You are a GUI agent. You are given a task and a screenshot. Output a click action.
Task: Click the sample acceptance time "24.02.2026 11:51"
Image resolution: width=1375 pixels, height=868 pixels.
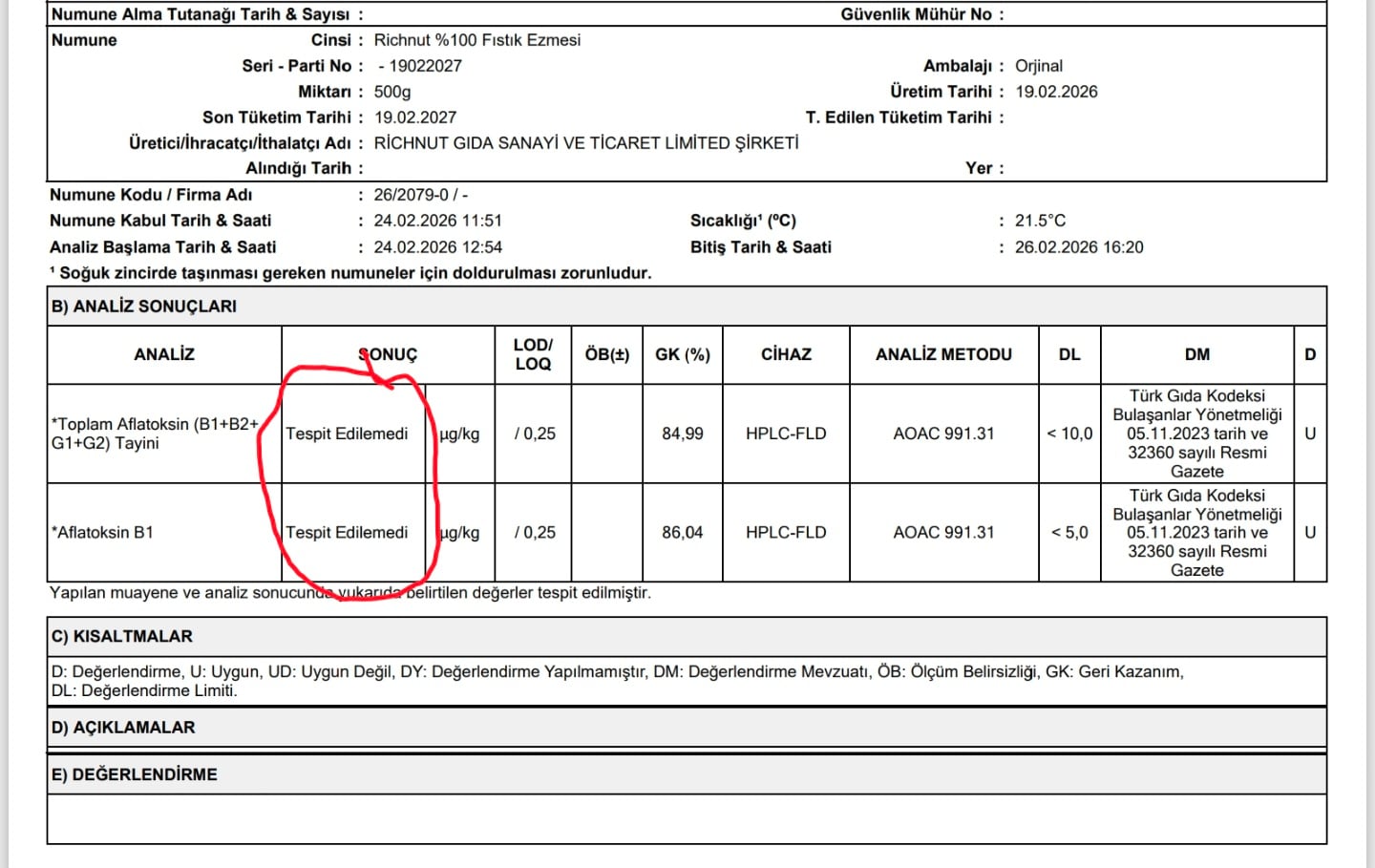(437, 221)
